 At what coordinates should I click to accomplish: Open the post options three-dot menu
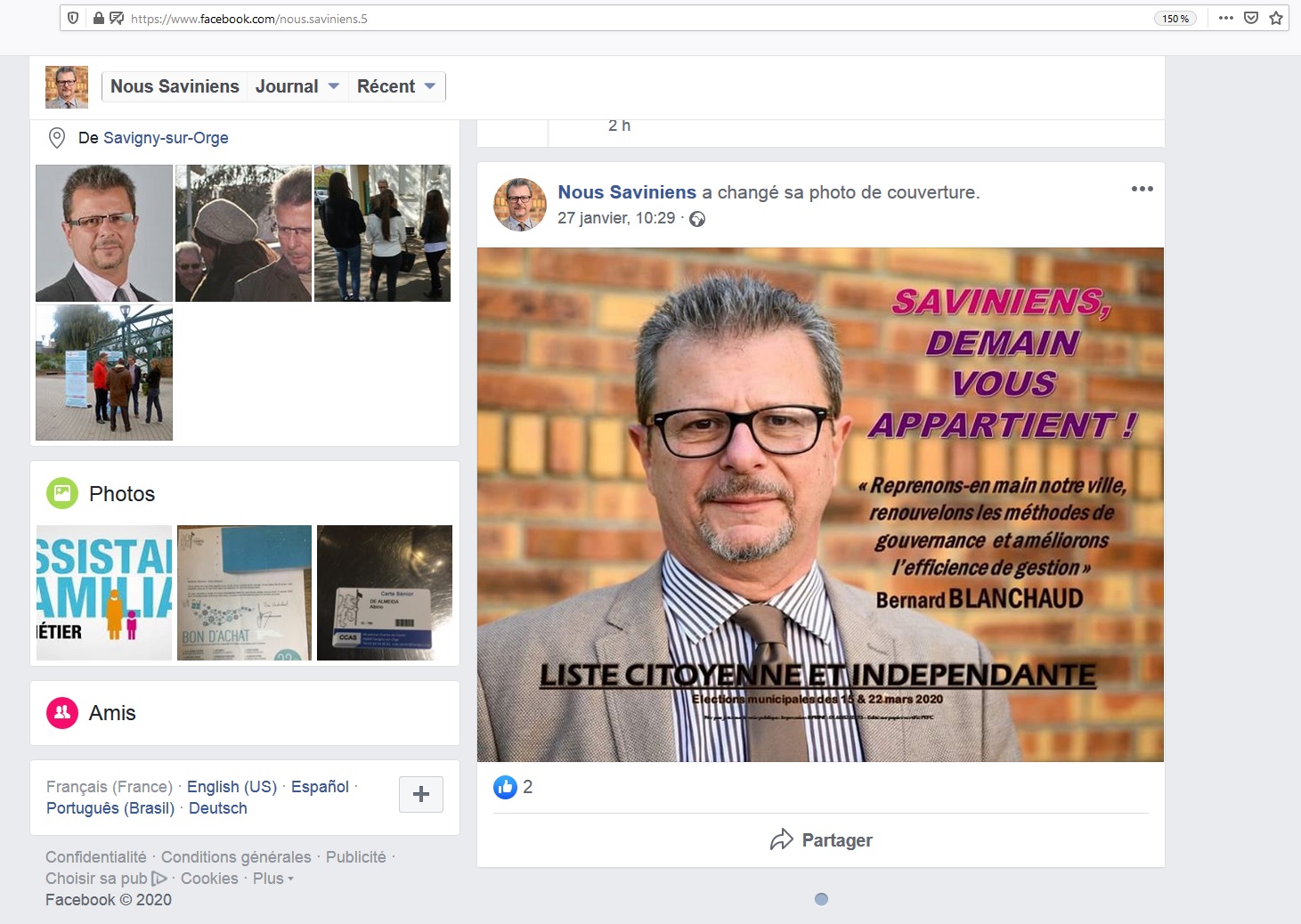[1142, 189]
